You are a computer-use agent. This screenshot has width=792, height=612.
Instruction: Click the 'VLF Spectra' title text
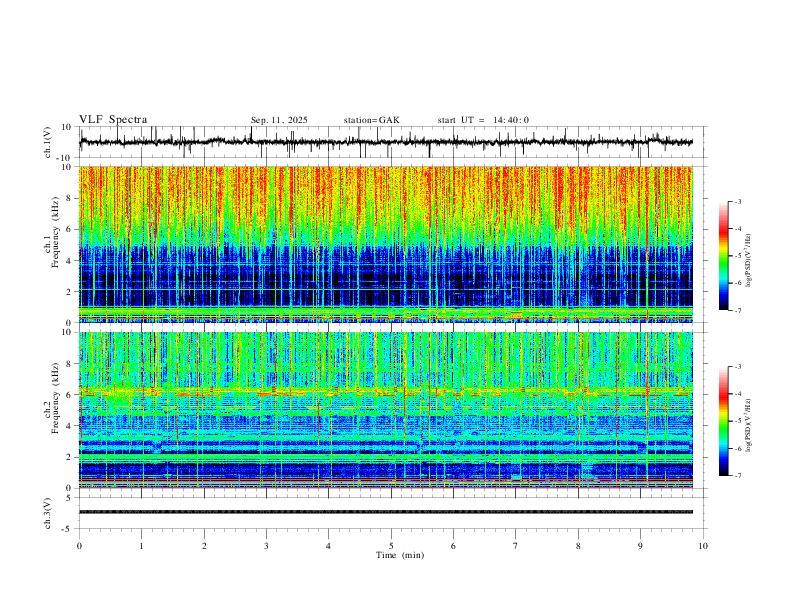(x=113, y=120)
